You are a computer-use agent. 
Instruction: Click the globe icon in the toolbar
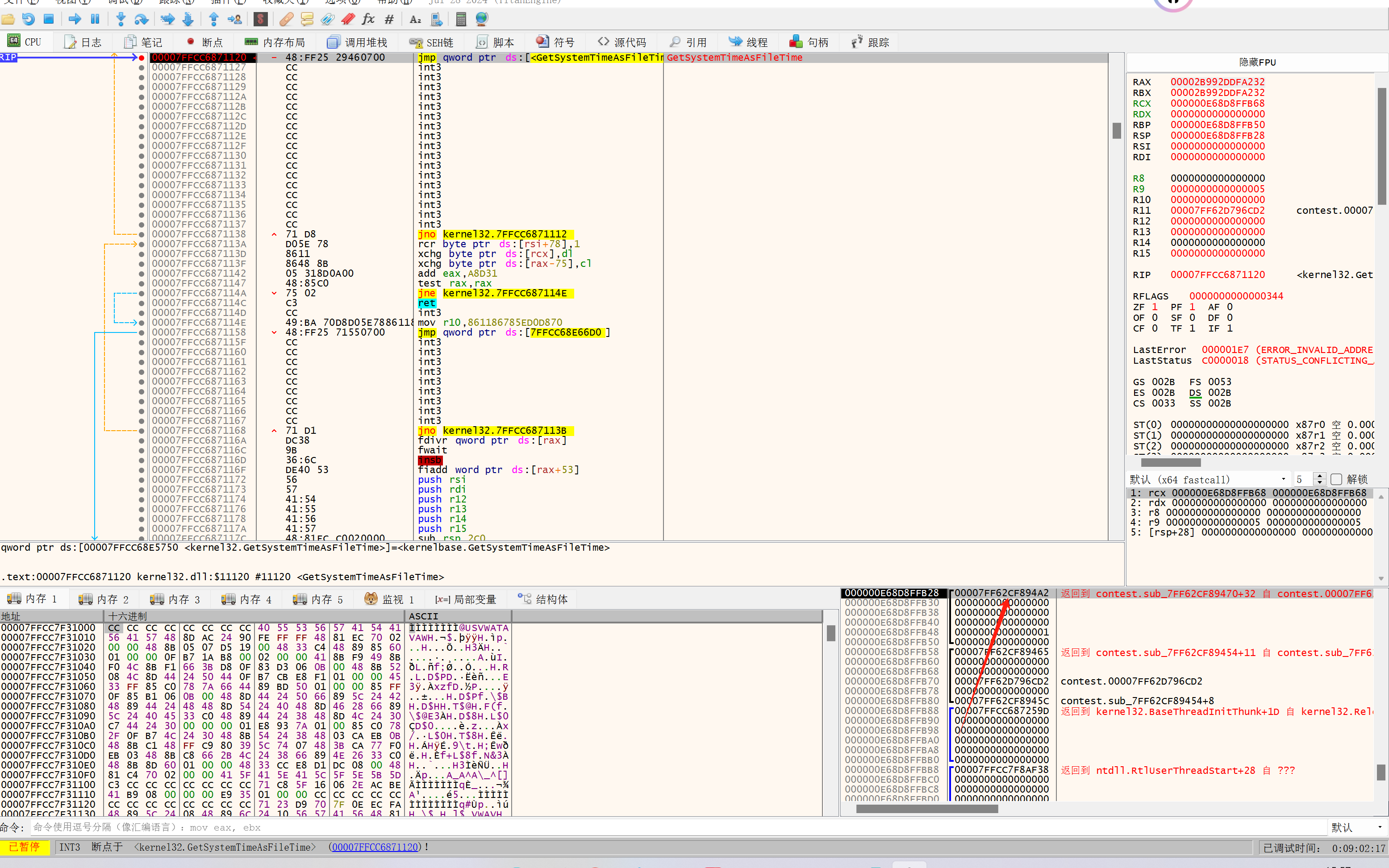coord(482,20)
